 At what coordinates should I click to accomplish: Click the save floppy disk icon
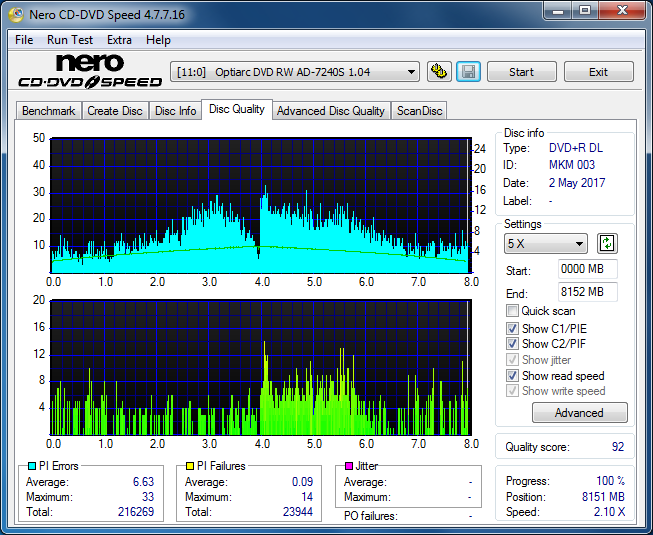tap(469, 72)
